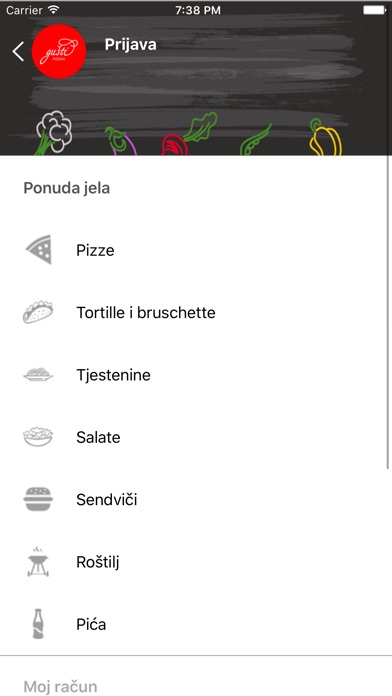Screen dimensions: 392x696
Task: Tap the burger icon beside Sendviči
Action: pyautogui.click(x=38, y=499)
